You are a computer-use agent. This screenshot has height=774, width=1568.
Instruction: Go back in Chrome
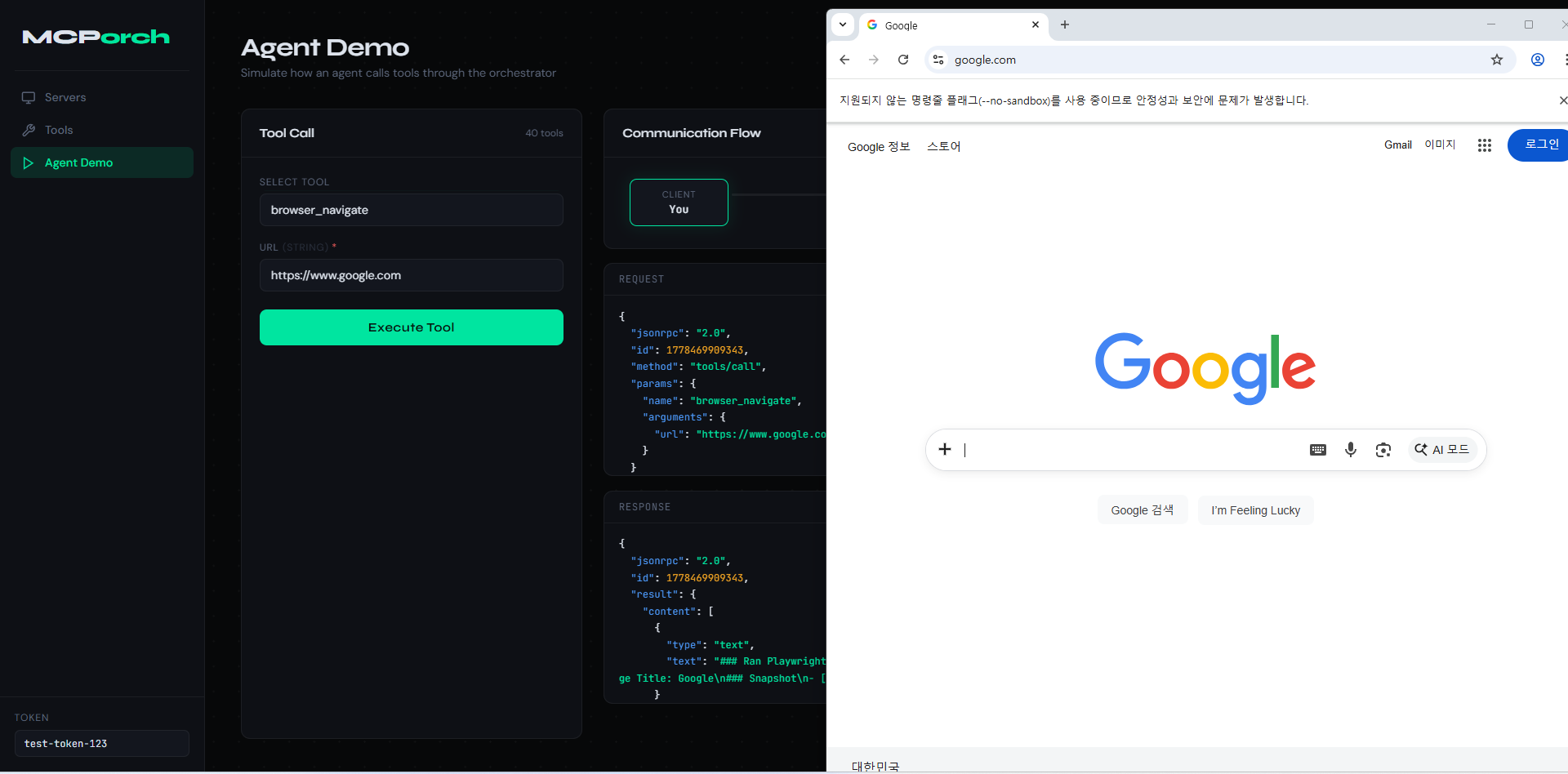click(x=844, y=60)
